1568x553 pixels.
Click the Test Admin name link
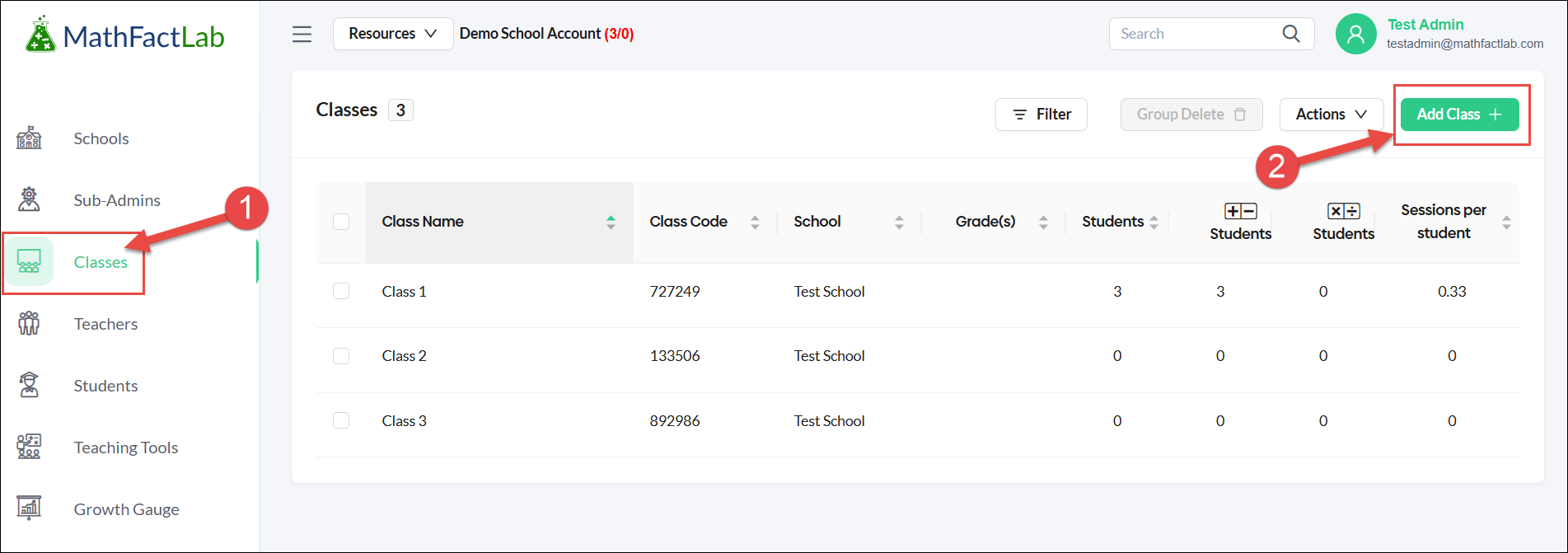1425,25
